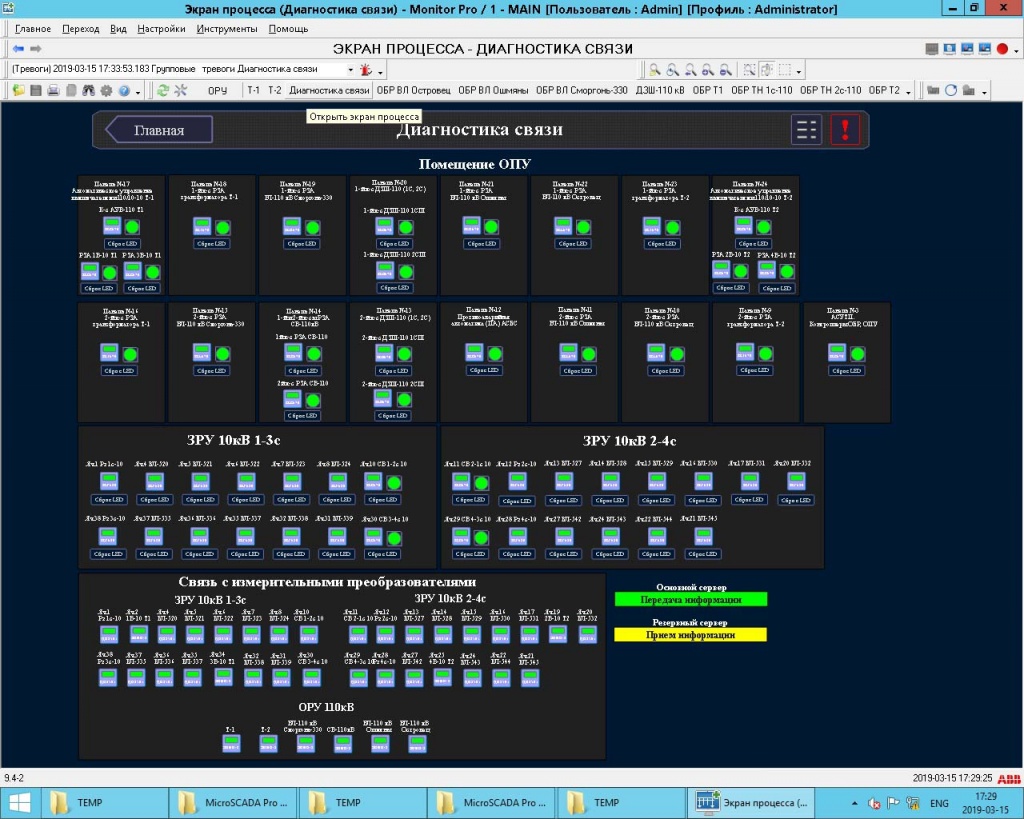
Task: Click green status indicator in Panel №18
Action: (x=222, y=227)
